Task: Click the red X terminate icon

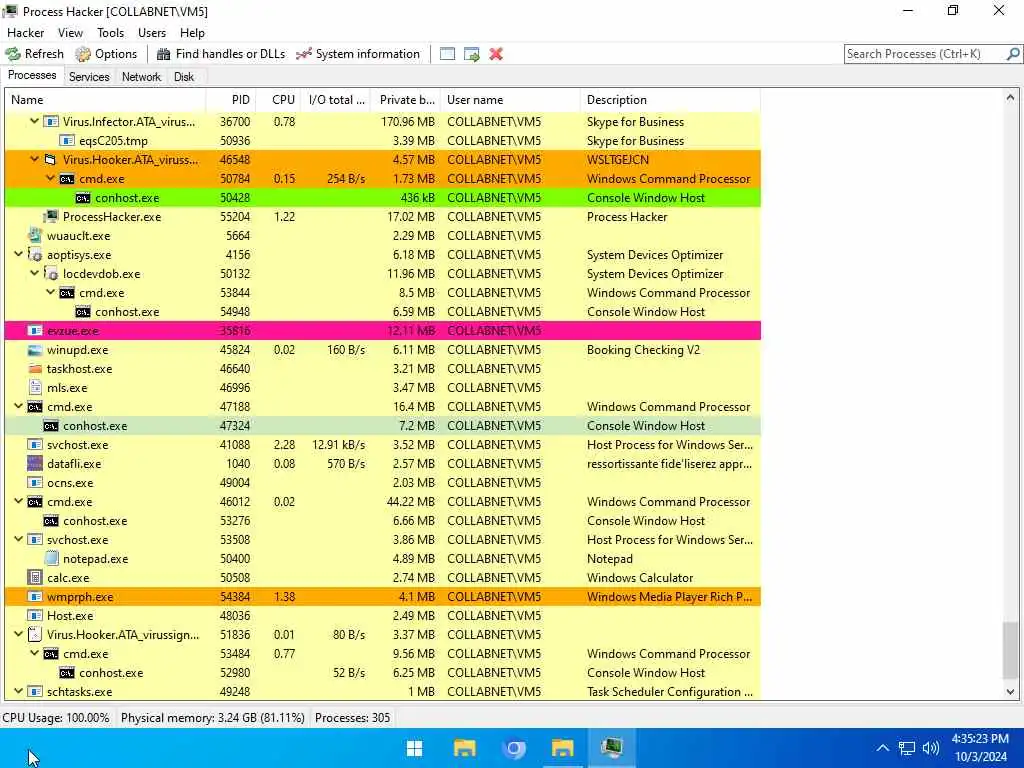Action: point(496,54)
